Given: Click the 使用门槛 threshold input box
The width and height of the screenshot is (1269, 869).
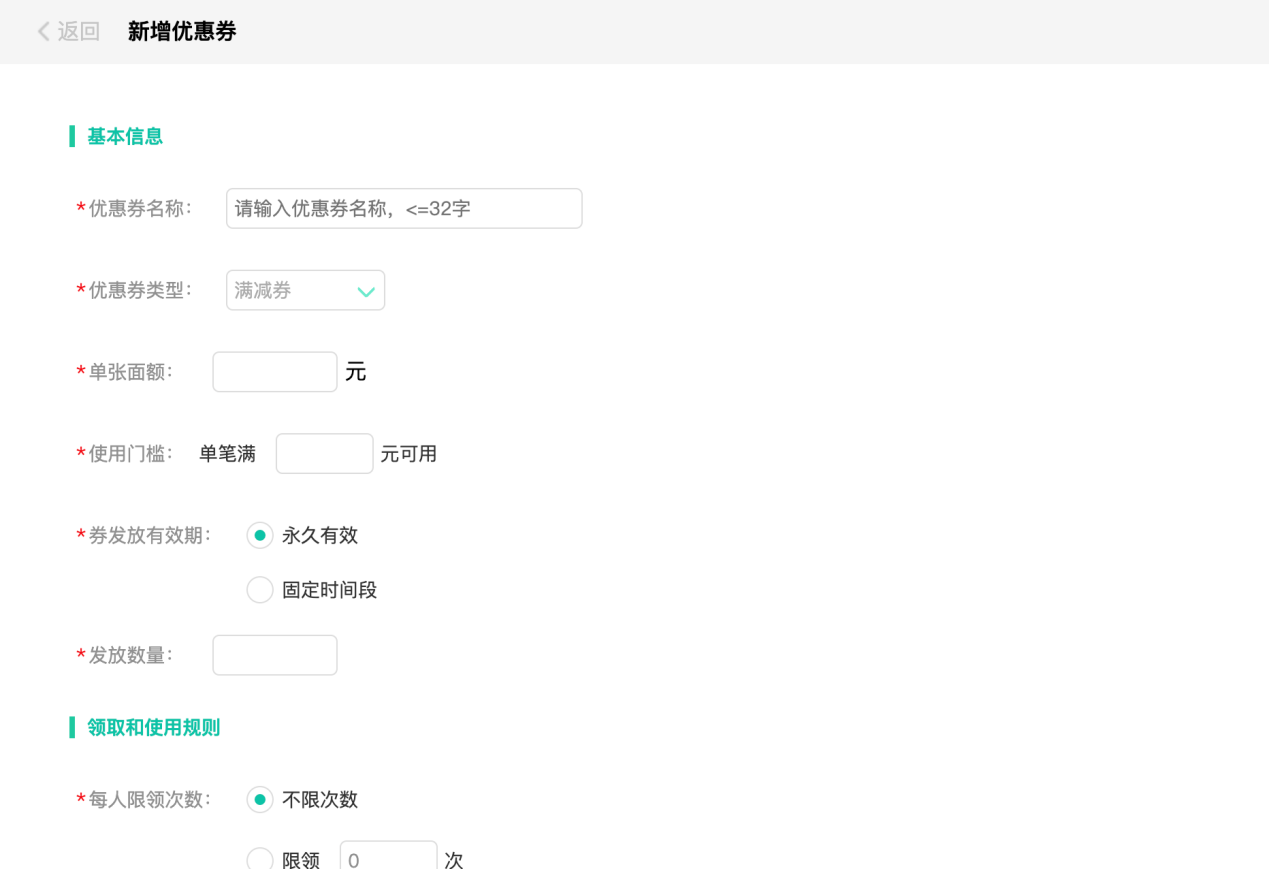Looking at the screenshot, I should click(324, 454).
